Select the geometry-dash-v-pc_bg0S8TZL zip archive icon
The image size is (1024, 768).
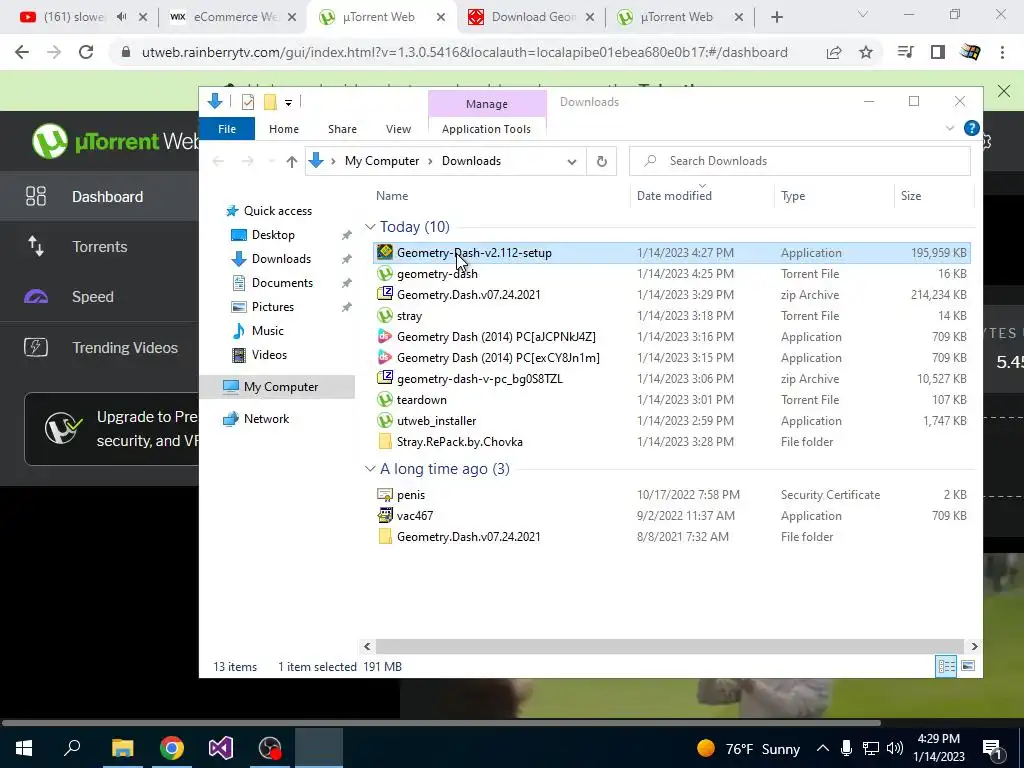coord(385,379)
